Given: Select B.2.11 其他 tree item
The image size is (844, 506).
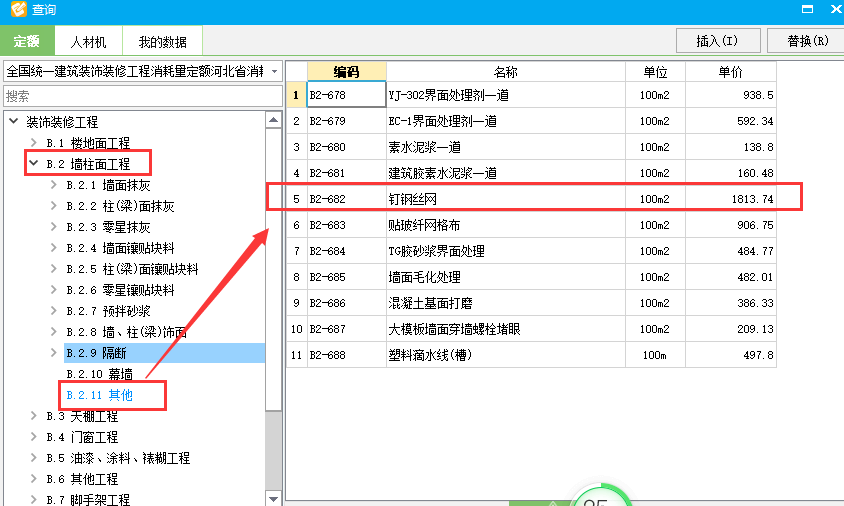Looking at the screenshot, I should tap(99, 395).
